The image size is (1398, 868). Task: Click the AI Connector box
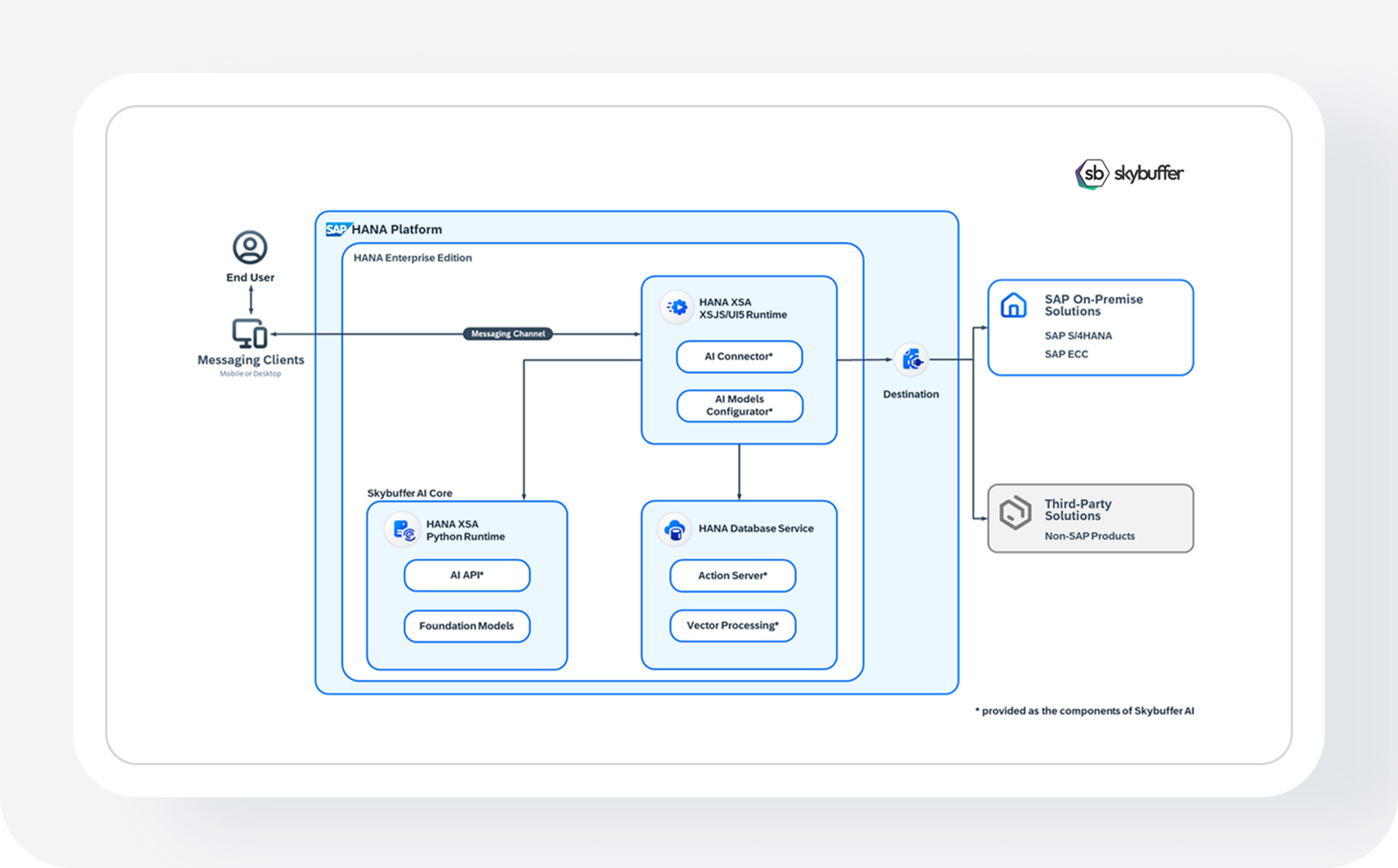coord(739,356)
